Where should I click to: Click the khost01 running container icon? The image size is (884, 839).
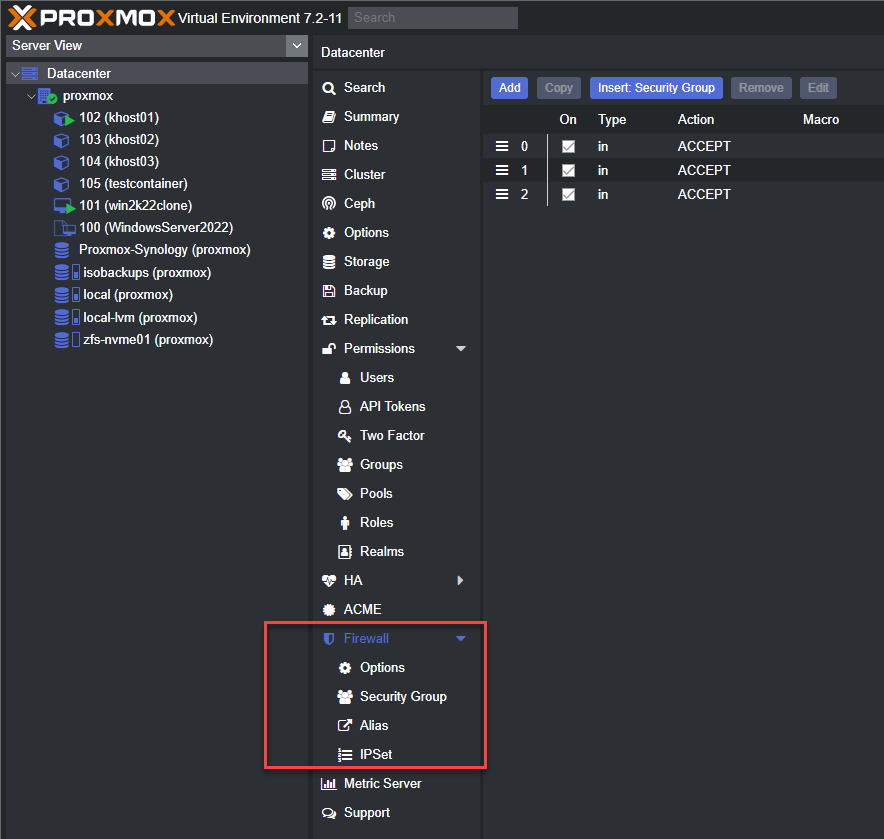pyautogui.click(x=63, y=118)
